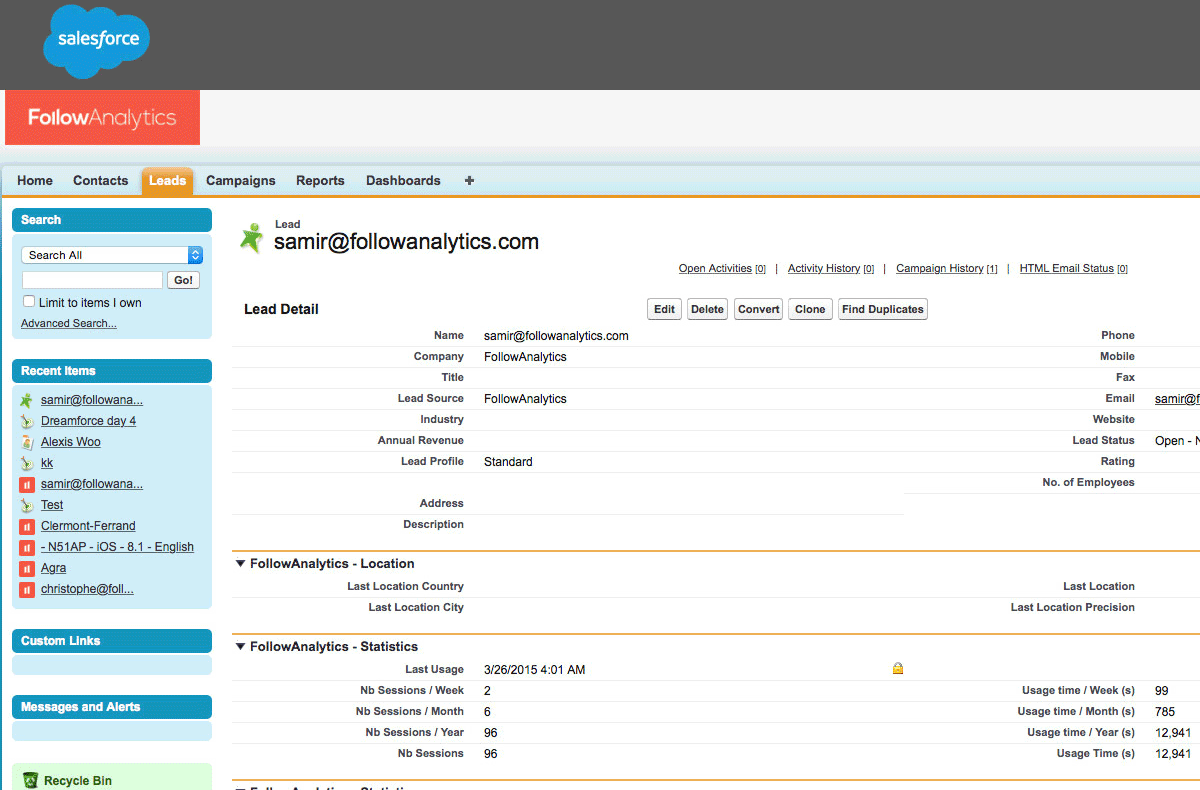Collapse the FollowAnalytics - Location section

point(240,564)
